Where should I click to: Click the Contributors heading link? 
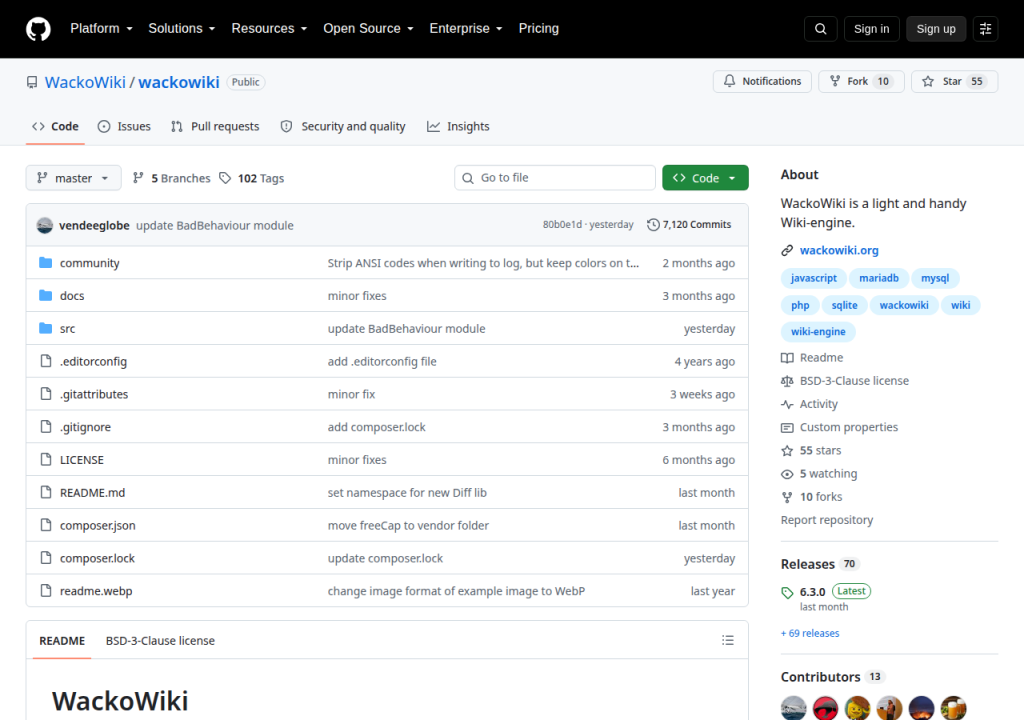(x=820, y=677)
